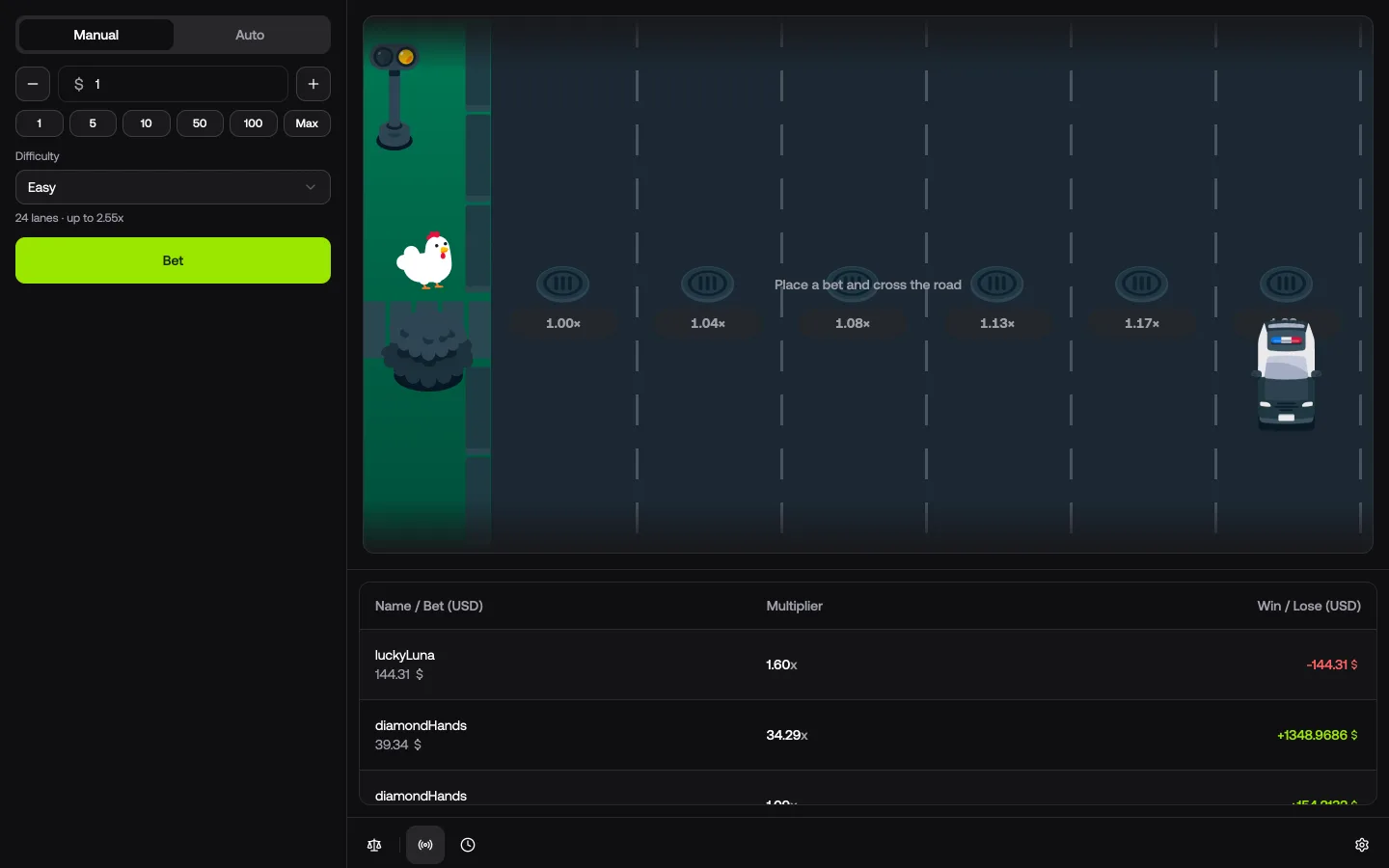The image size is (1389, 868).
Task: Click the manhole above 1.08x
Action: (x=853, y=284)
